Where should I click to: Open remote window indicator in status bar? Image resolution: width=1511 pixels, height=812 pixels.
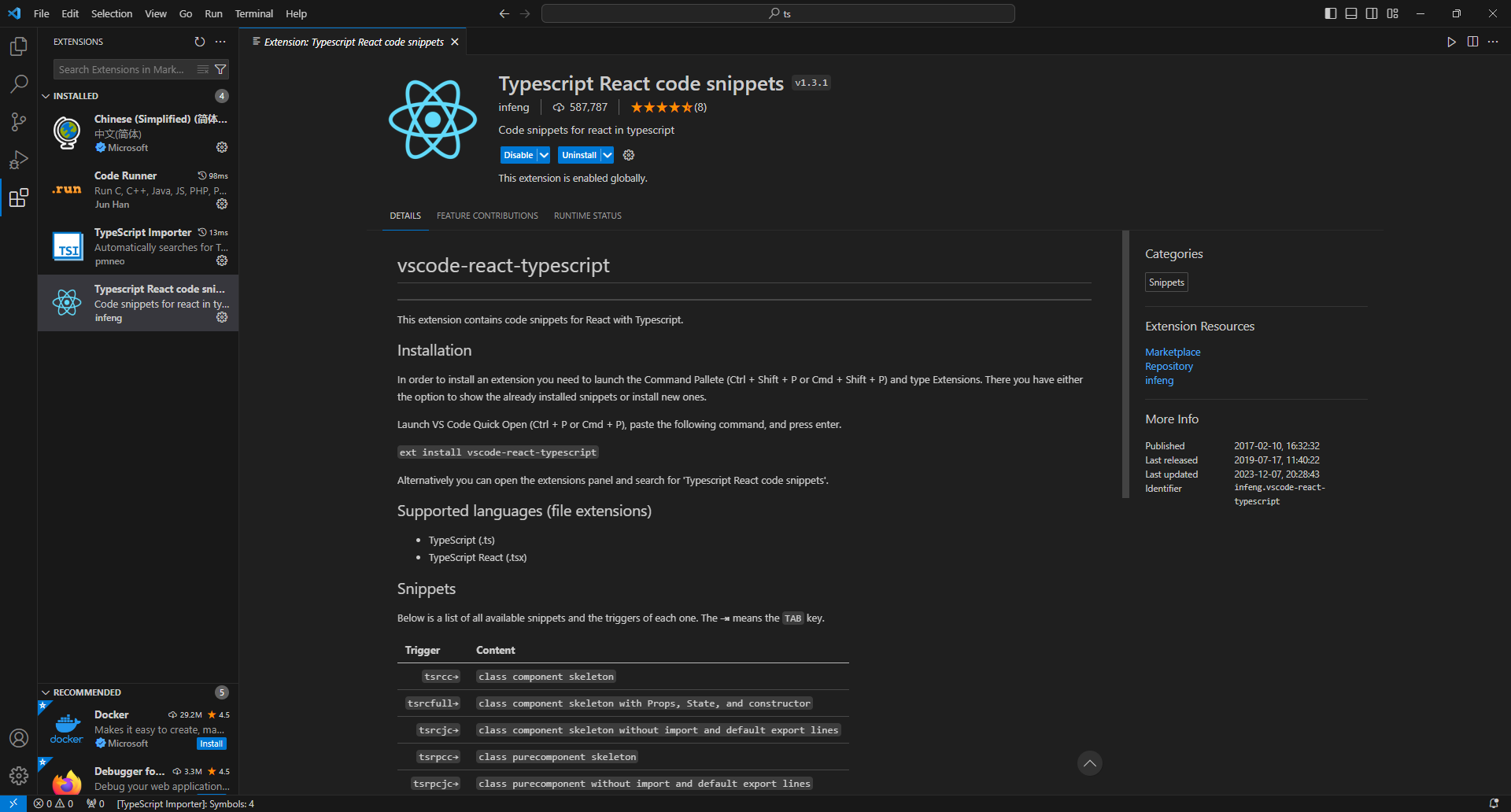13,803
